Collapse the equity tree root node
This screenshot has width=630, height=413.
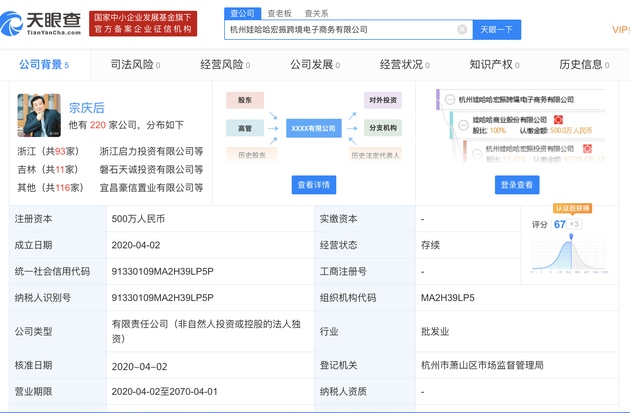click(x=449, y=100)
